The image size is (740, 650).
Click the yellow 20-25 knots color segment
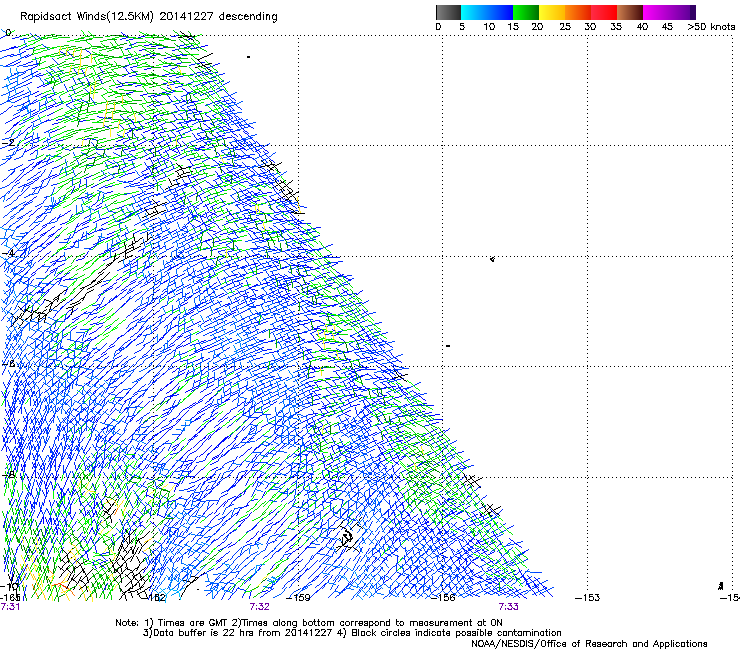pyautogui.click(x=552, y=12)
